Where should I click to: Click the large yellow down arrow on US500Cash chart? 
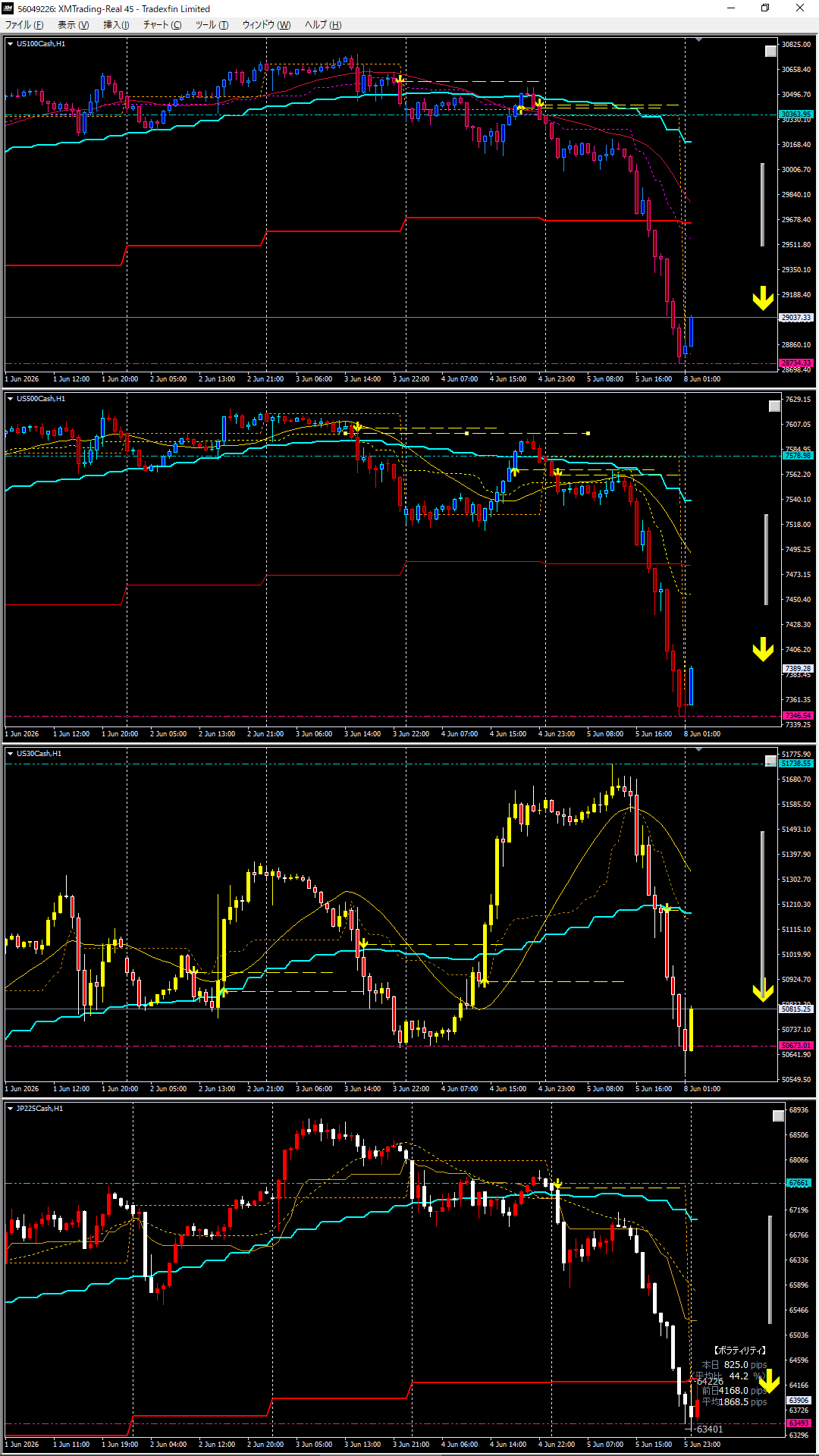[x=763, y=650]
